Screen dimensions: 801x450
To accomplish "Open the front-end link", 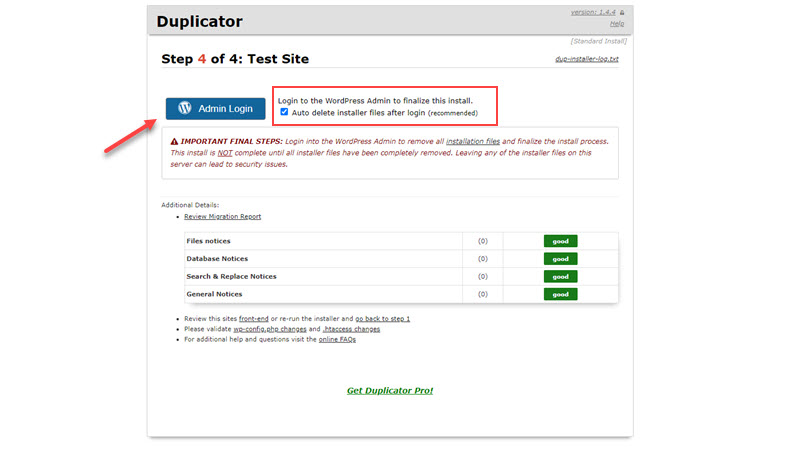I will (253, 319).
